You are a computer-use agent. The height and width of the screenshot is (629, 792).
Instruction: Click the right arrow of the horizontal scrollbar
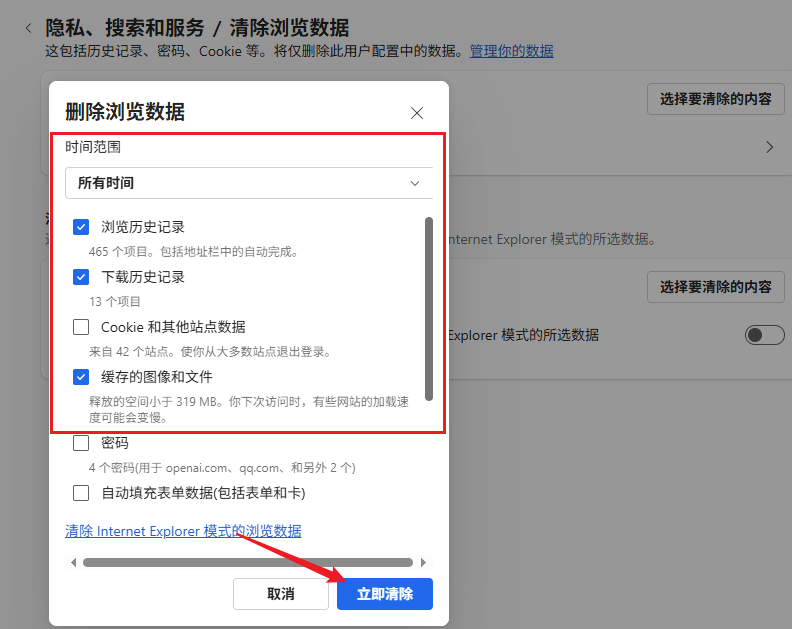423,563
